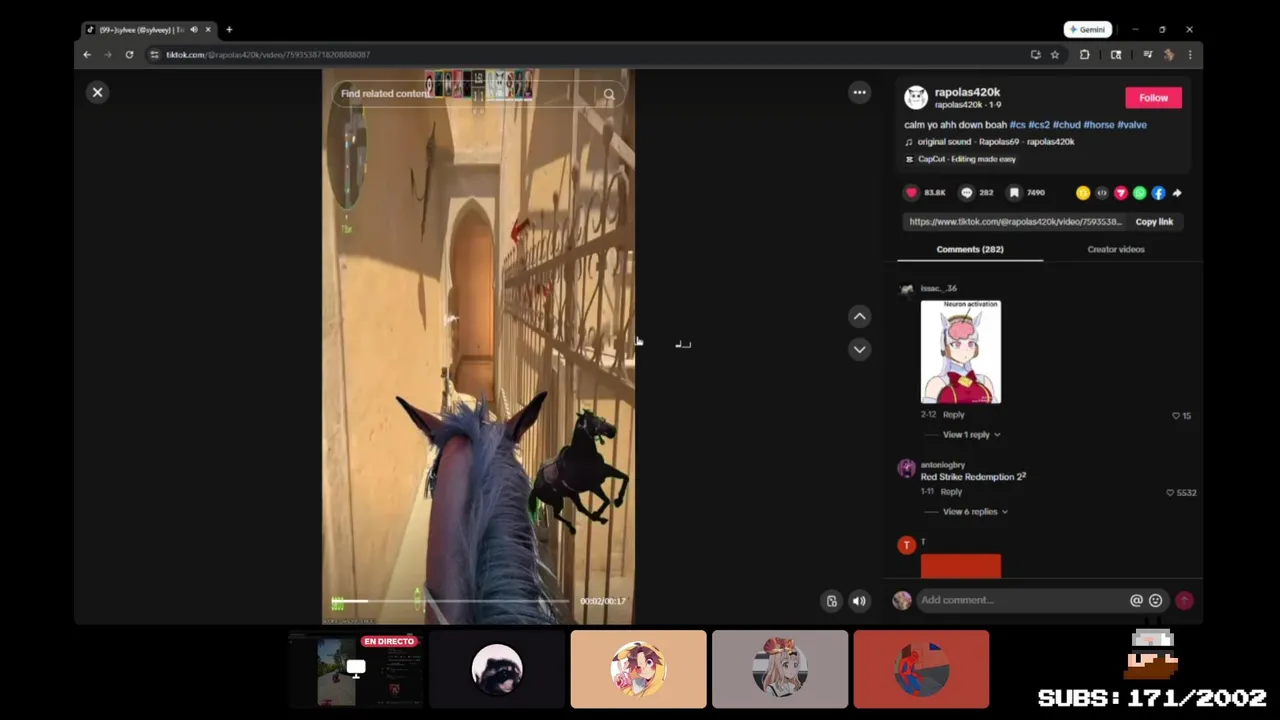Go back in Chrome browser
Viewport: 1280px width, 720px height.
(x=87, y=55)
